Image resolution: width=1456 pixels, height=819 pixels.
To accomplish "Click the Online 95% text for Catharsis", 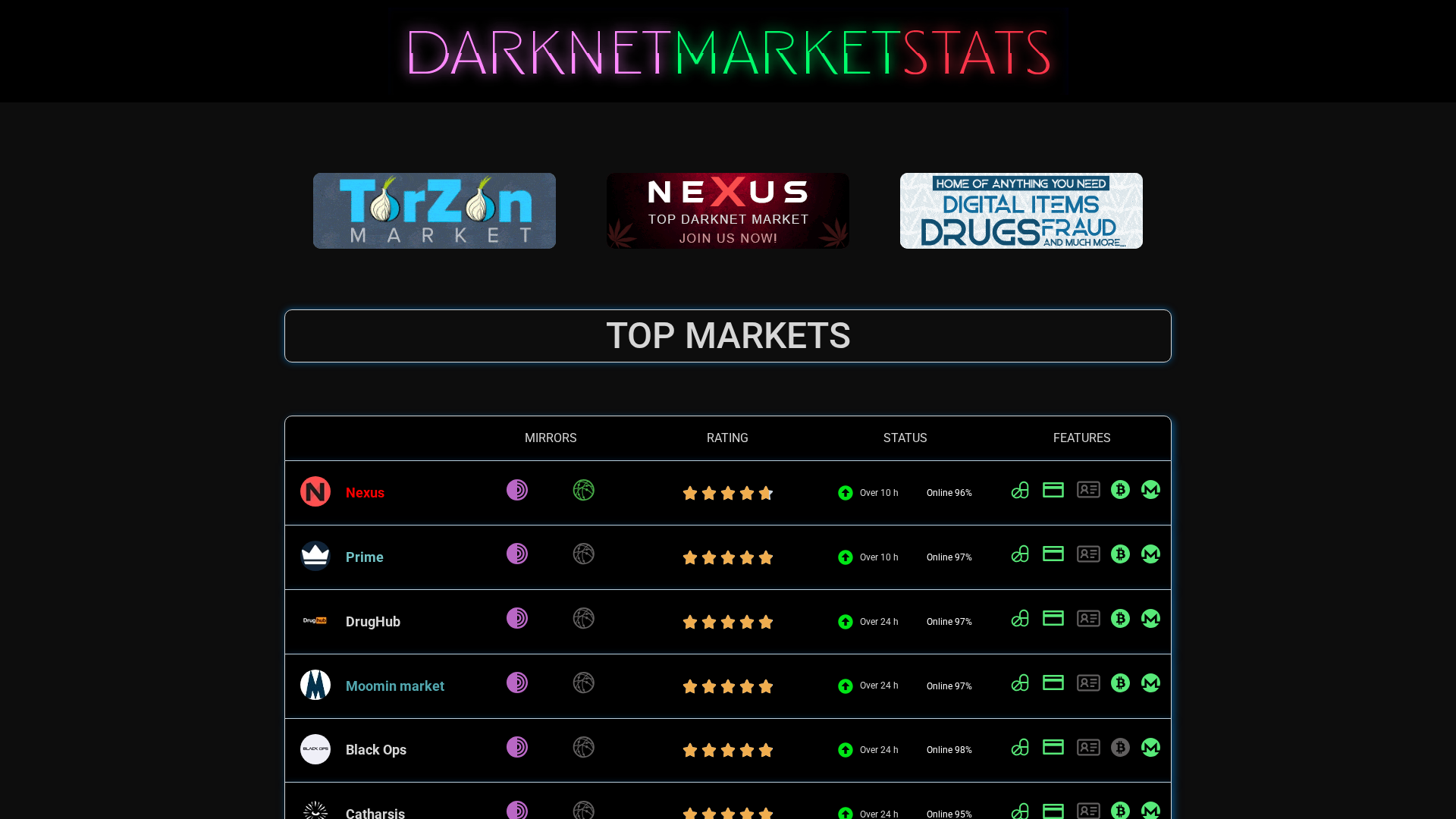I will tap(949, 814).
